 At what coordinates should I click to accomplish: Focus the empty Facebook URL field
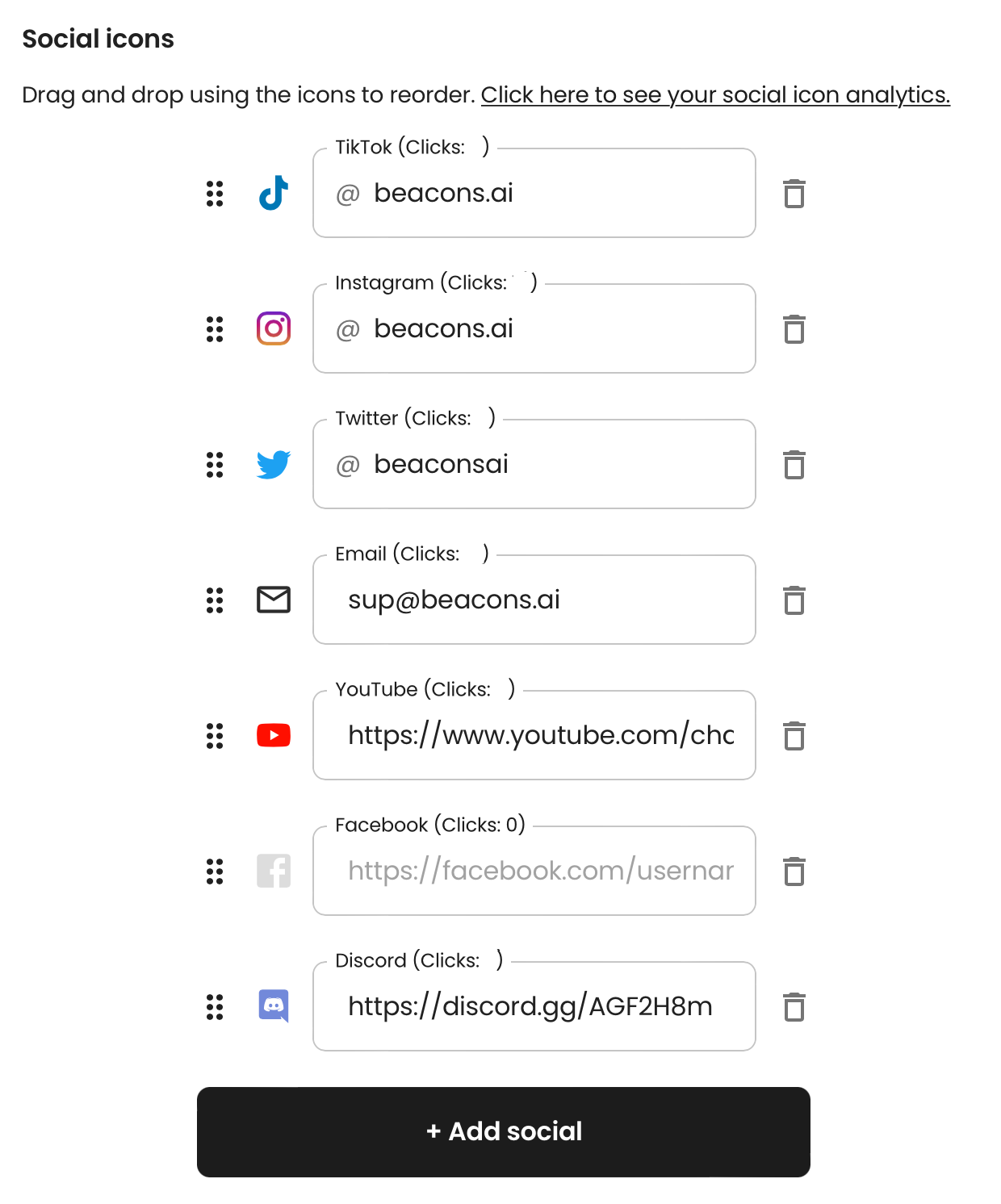(x=534, y=871)
